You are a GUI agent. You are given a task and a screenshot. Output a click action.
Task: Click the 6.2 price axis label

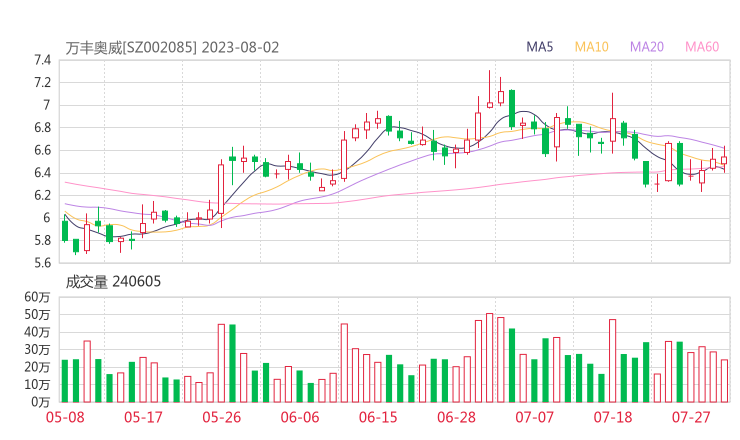[42, 195]
